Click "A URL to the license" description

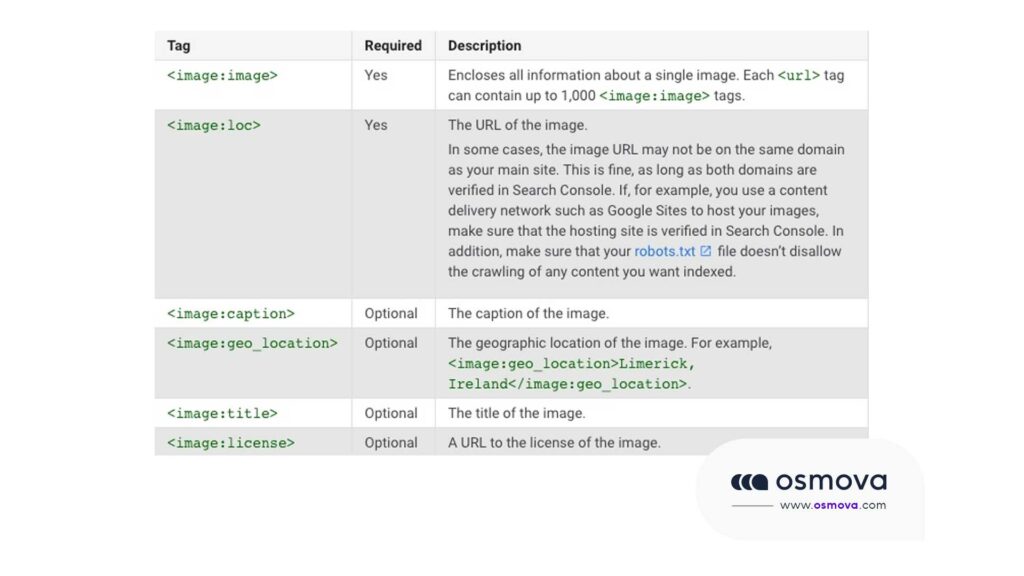click(554, 442)
